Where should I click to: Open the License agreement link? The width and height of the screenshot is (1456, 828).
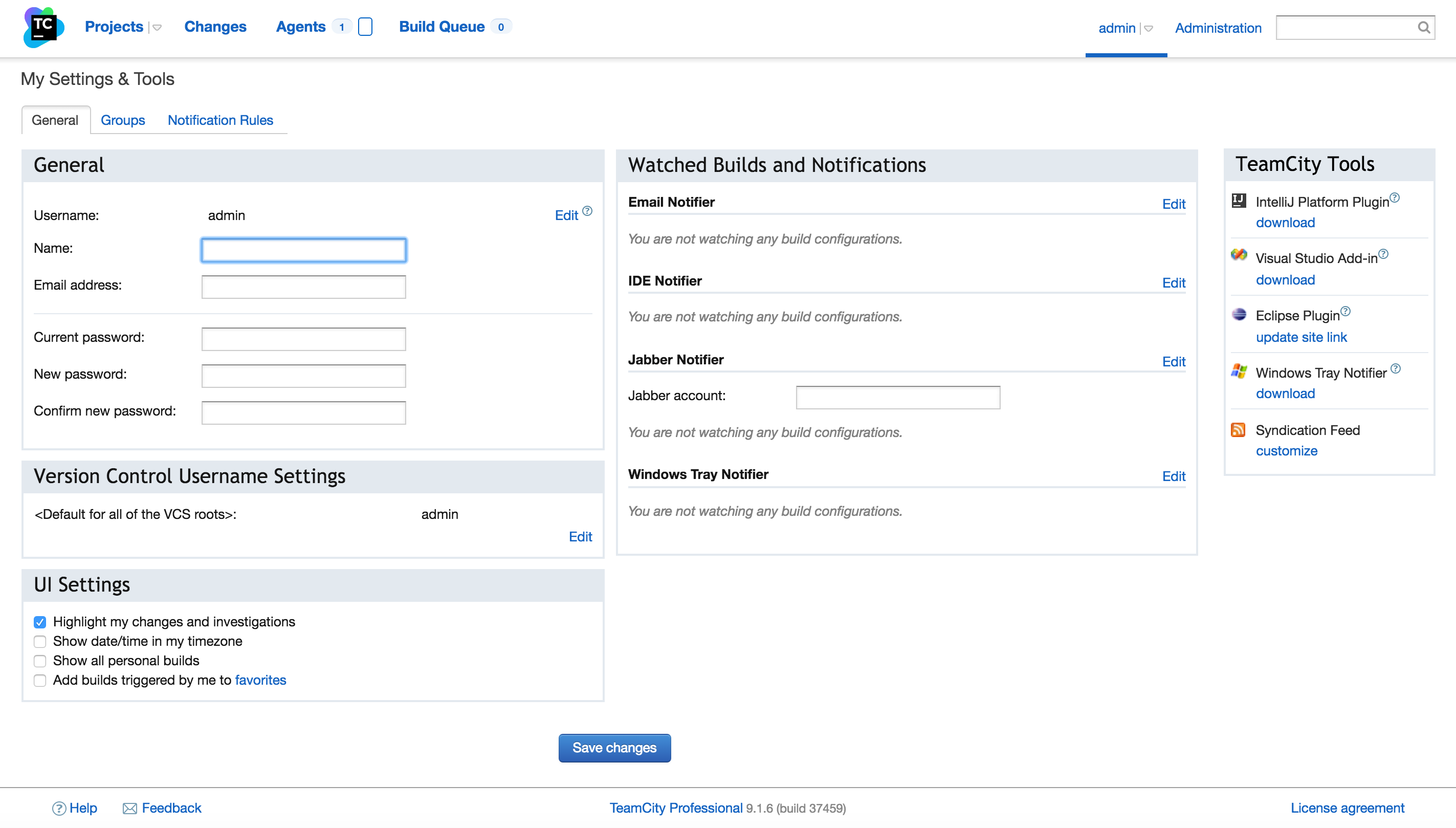coord(1347,808)
